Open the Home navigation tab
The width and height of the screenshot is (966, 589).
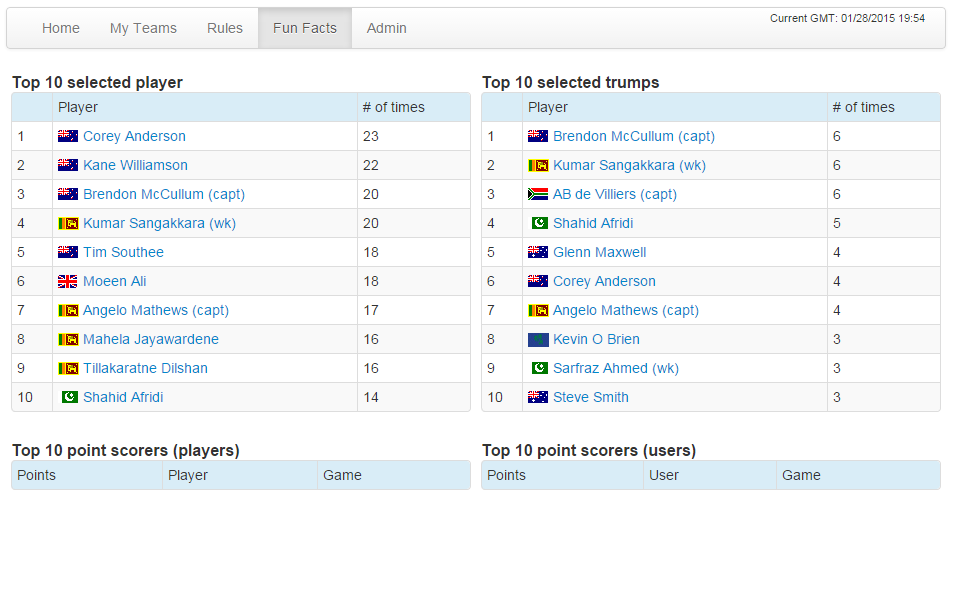[x=61, y=28]
